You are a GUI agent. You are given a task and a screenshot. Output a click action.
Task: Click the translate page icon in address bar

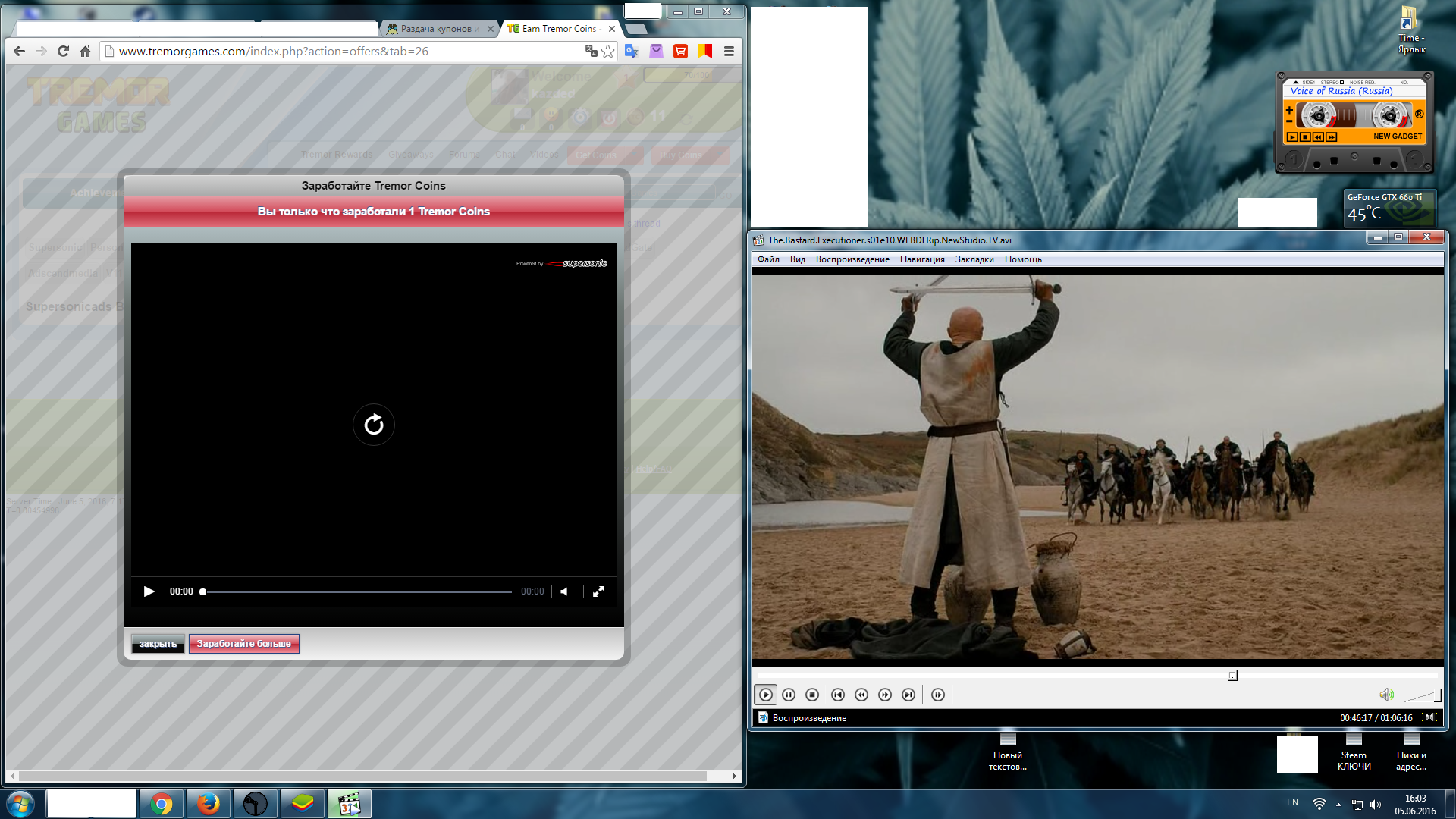pyautogui.click(x=591, y=51)
